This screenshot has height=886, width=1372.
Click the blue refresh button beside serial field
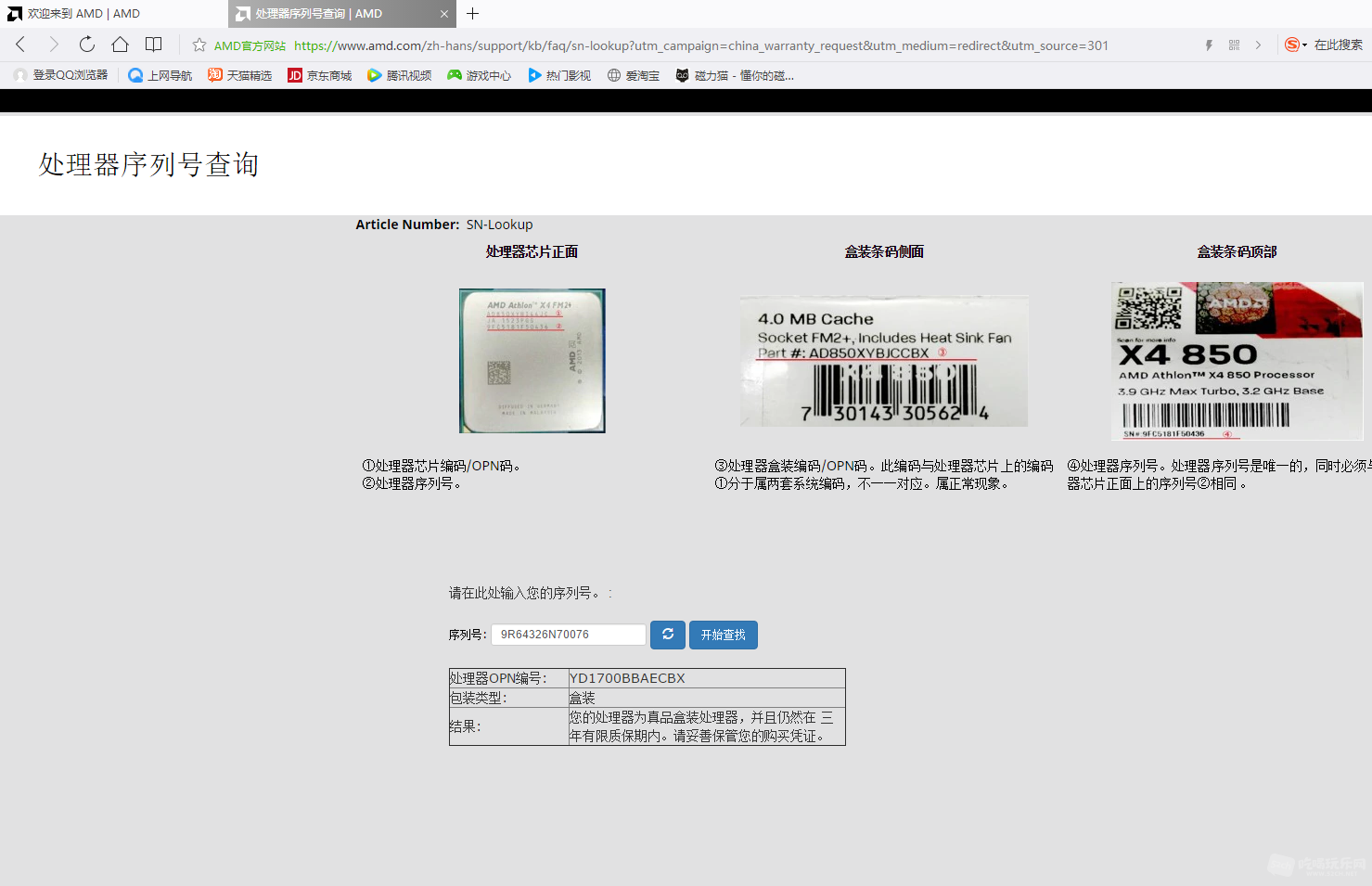(668, 635)
